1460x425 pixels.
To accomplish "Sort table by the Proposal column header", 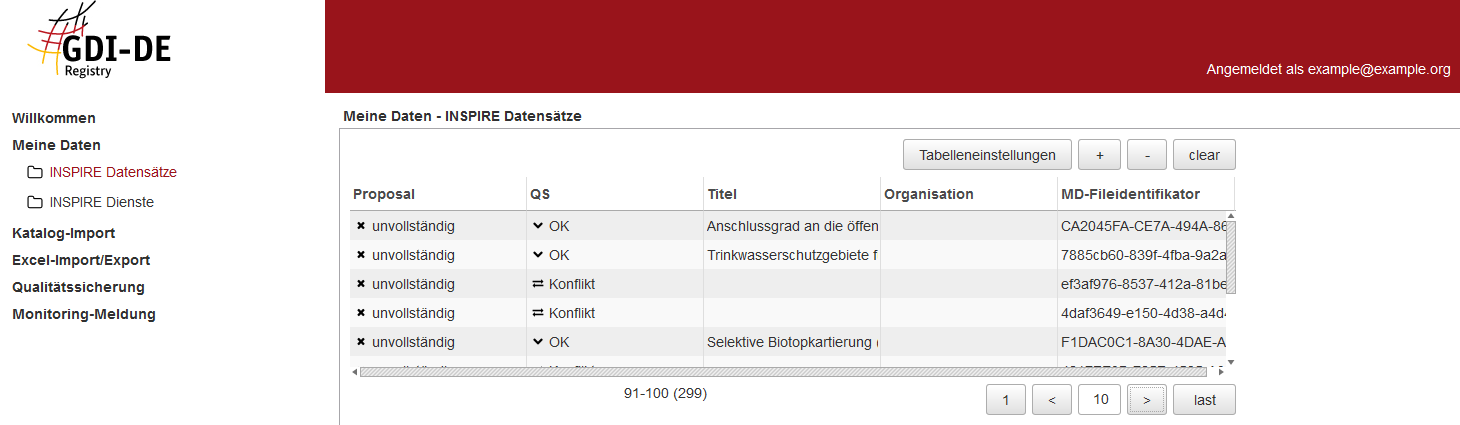I will pyautogui.click(x=384, y=194).
